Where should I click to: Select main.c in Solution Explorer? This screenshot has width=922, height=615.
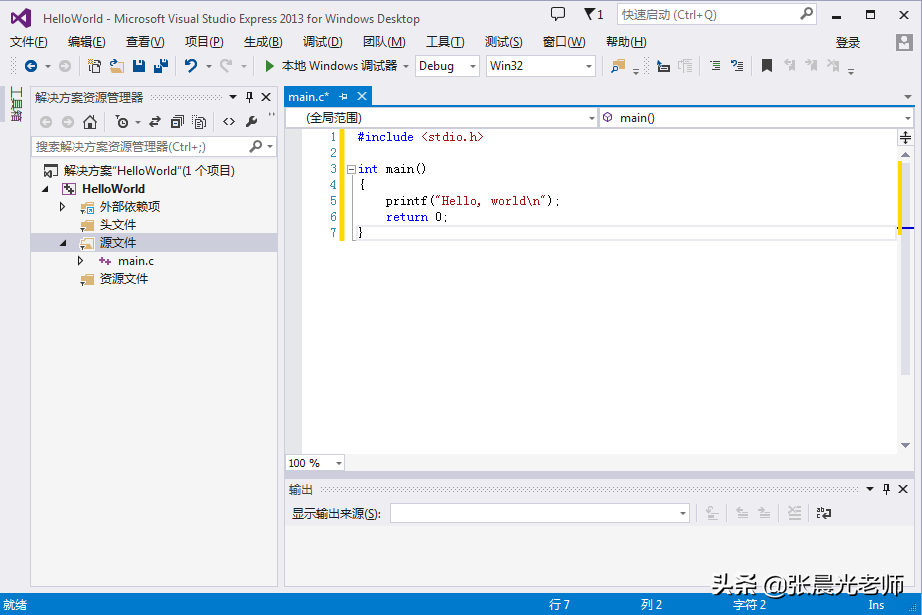136,260
